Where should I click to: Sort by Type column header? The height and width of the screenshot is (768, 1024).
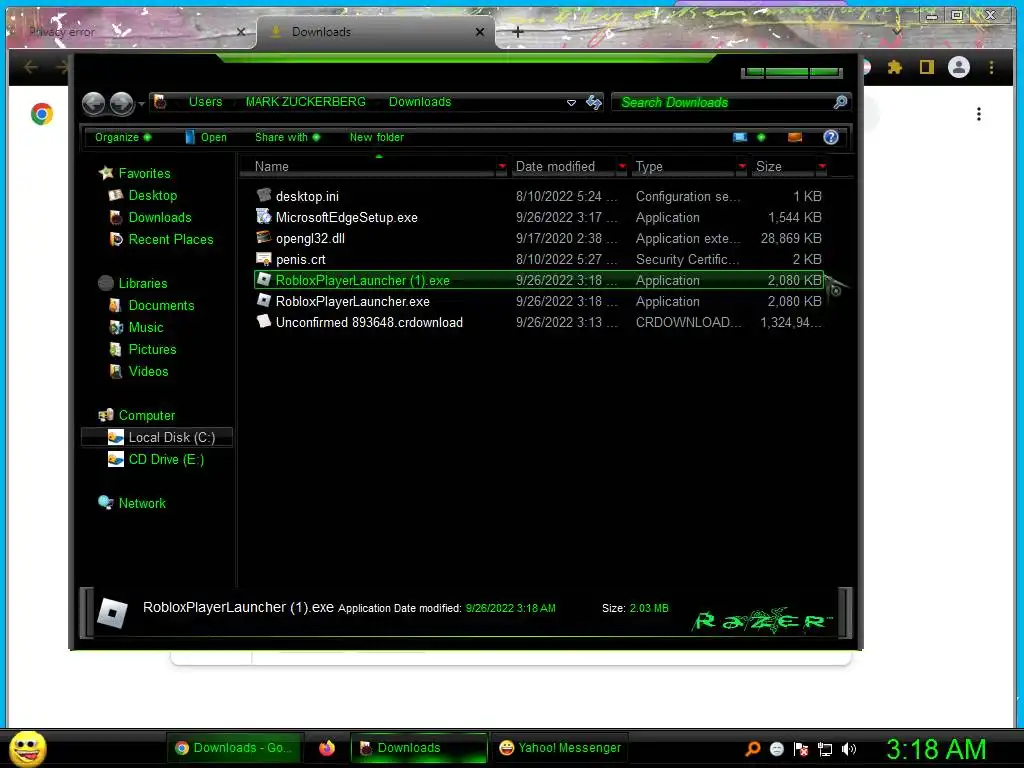(683, 167)
